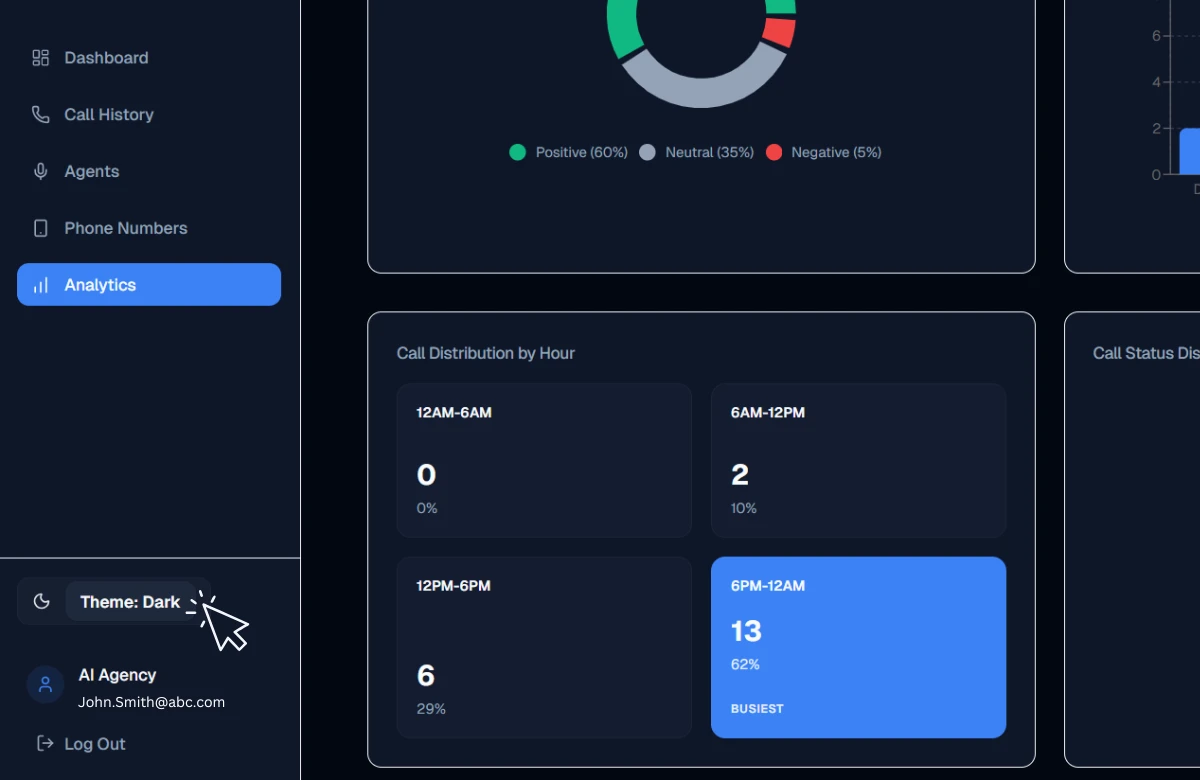The width and height of the screenshot is (1200, 780).
Task: Toggle the Theme: Dark switch
Action: click(x=114, y=601)
